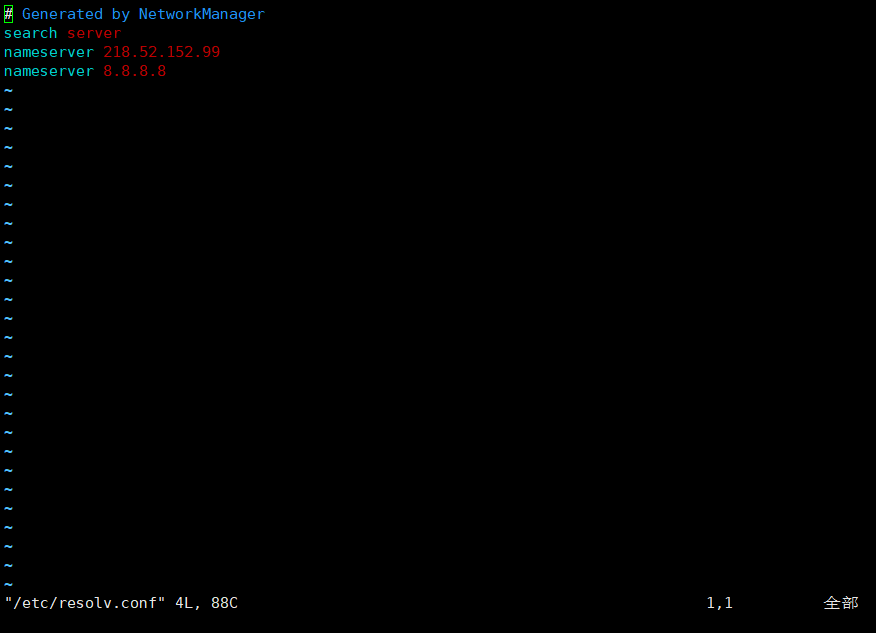Click the red server value
The width and height of the screenshot is (876, 633).
[94, 34]
